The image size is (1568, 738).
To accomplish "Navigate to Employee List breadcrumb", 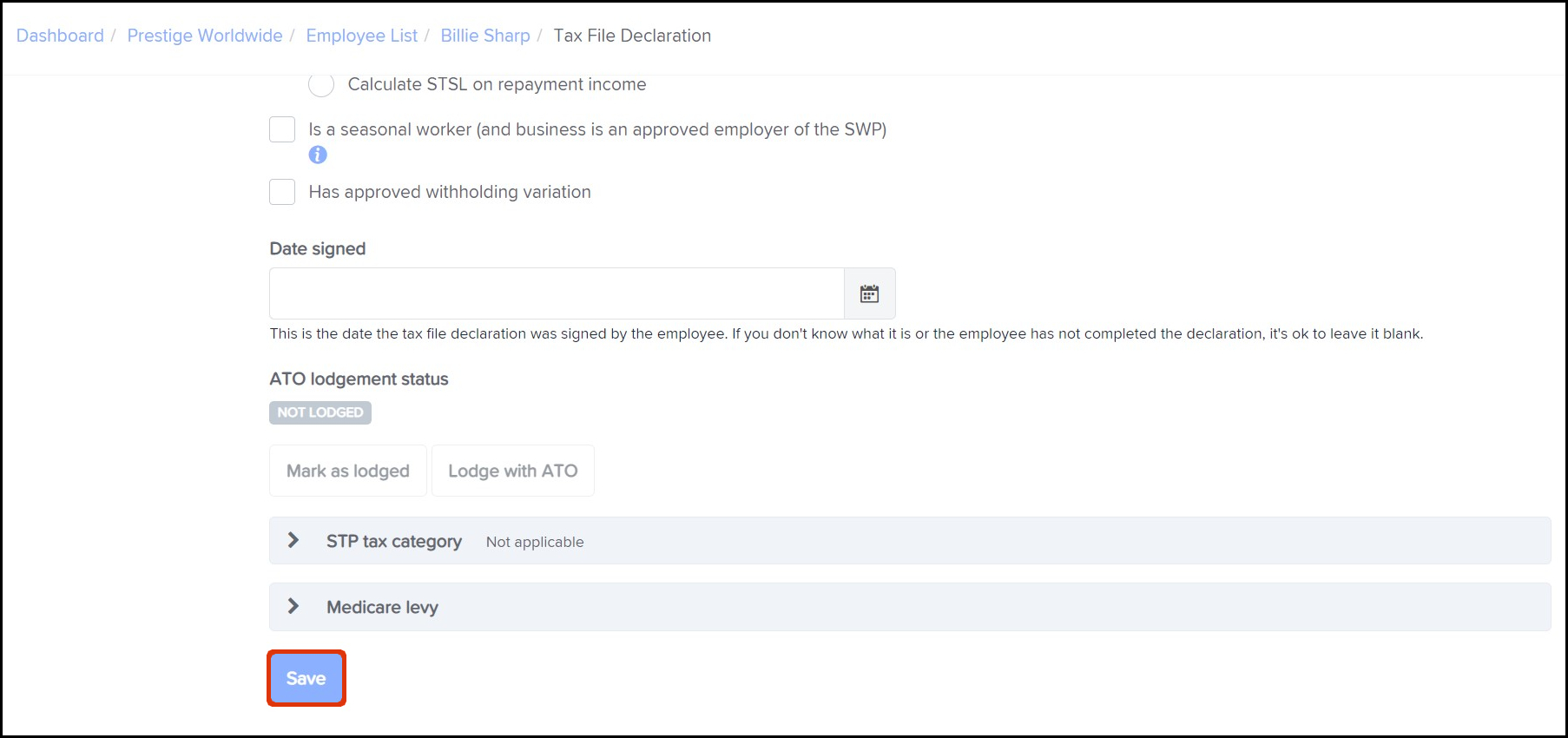I will pos(361,36).
